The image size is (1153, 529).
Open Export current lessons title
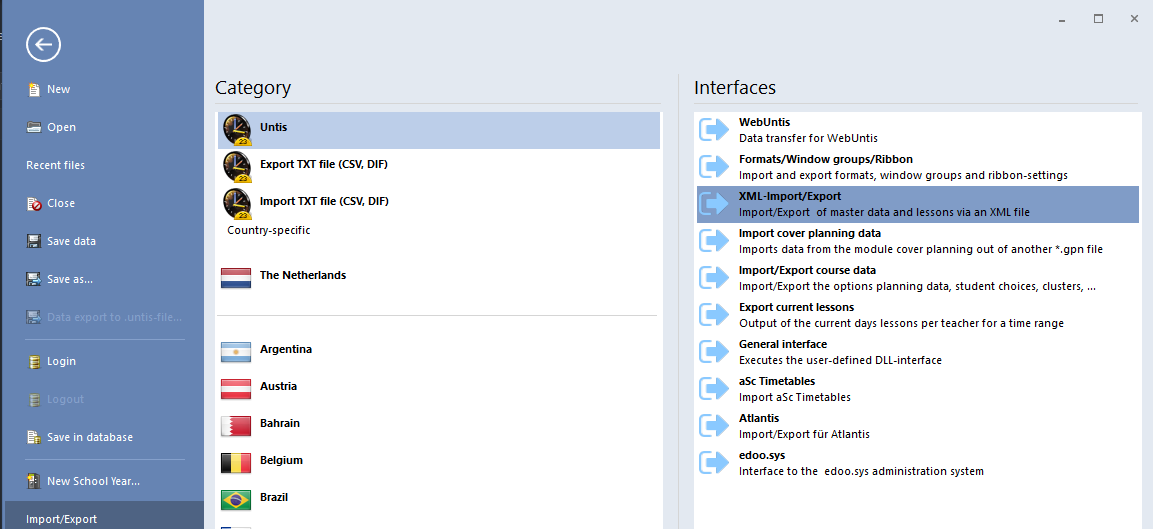click(x=796, y=307)
